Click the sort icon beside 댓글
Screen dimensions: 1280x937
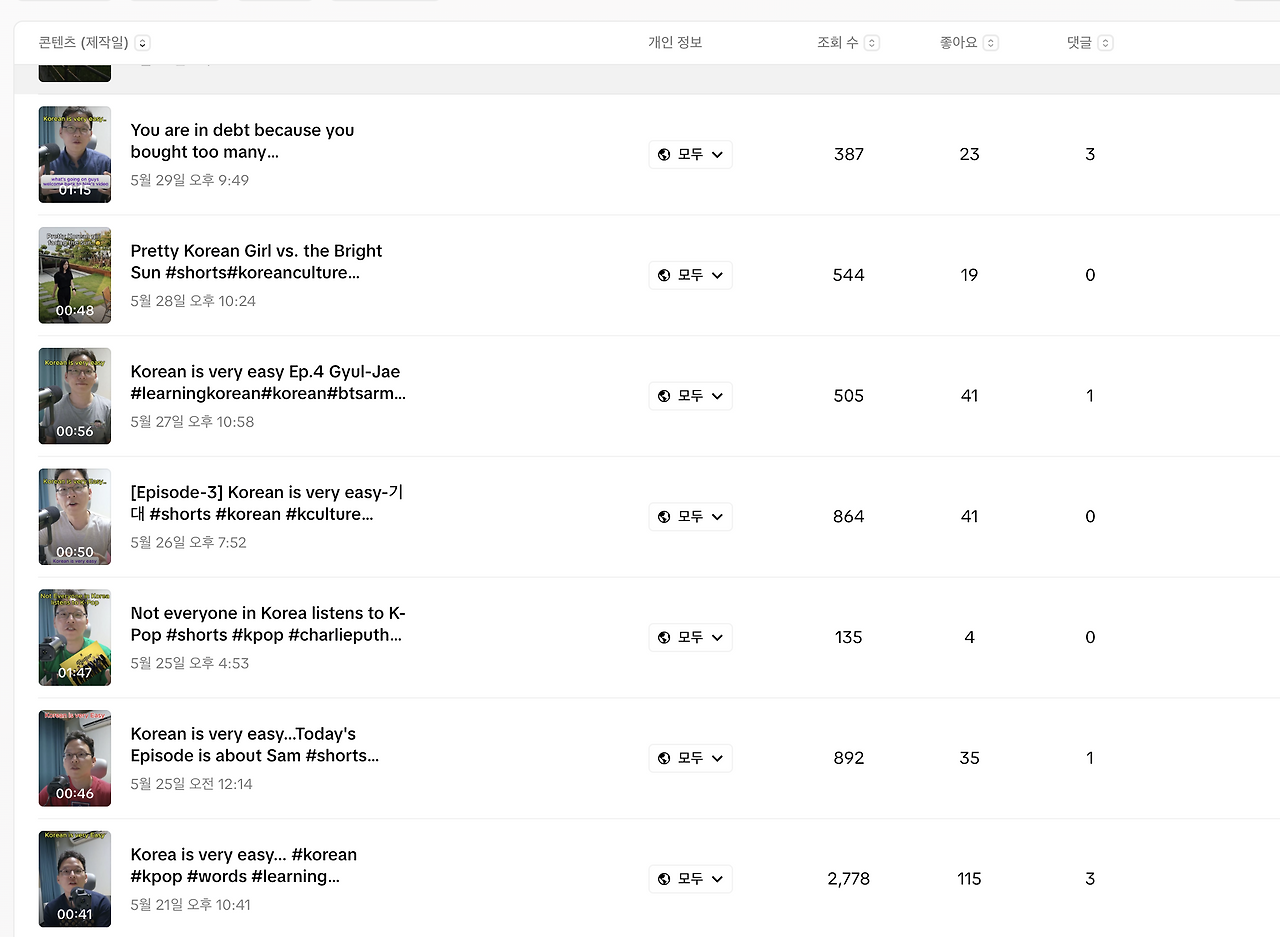tap(1105, 43)
